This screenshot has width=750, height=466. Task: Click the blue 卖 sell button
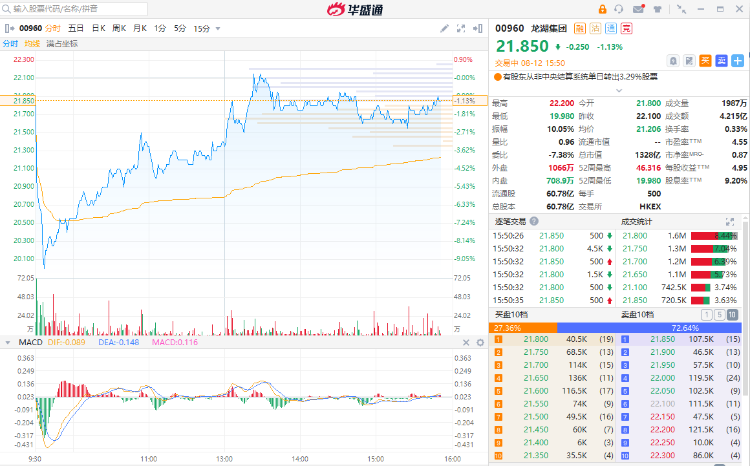coord(721,61)
